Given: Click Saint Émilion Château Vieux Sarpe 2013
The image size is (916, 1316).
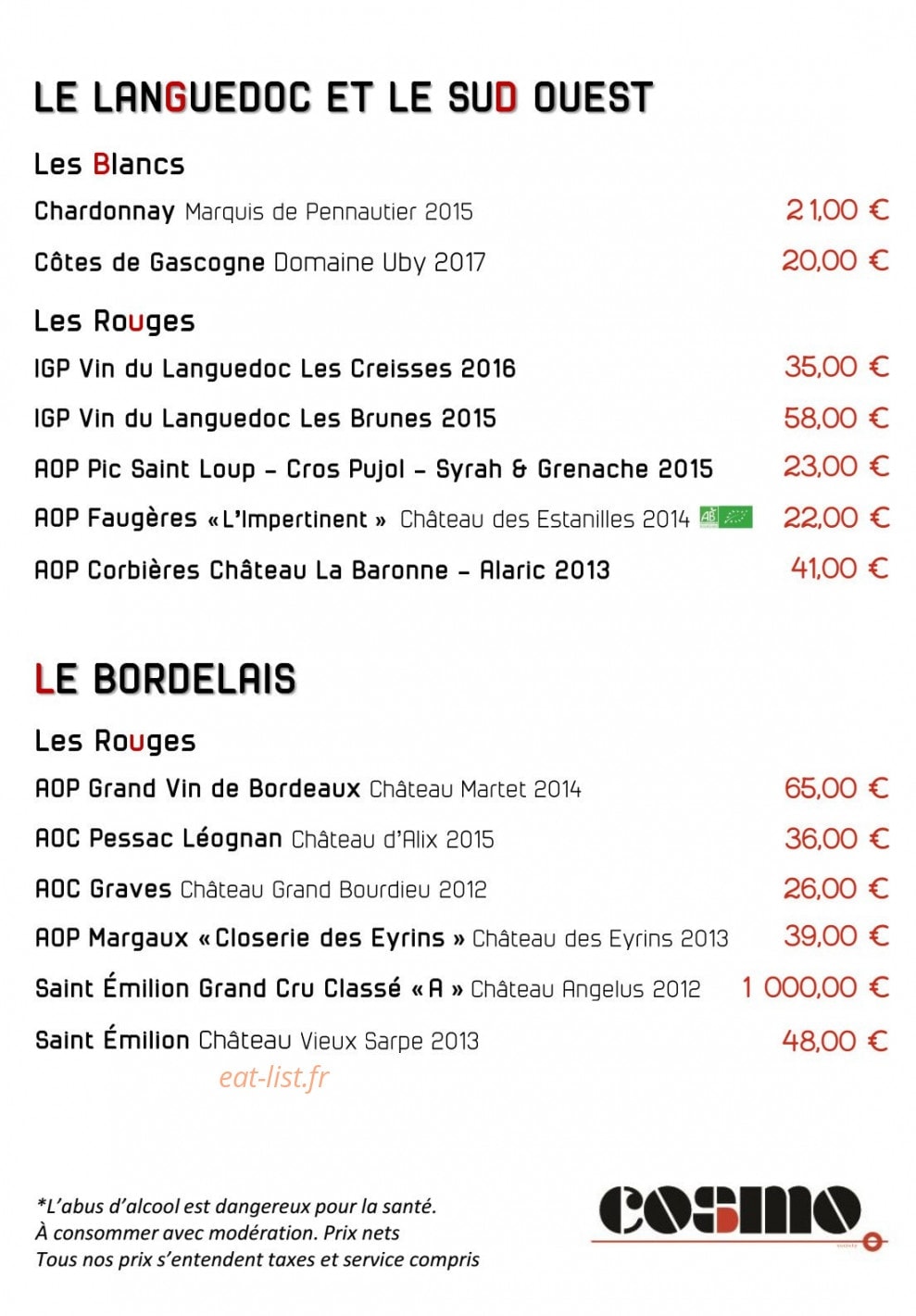Looking at the screenshot, I should [257, 1040].
